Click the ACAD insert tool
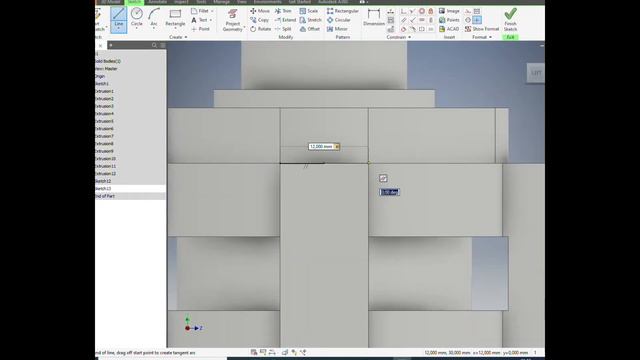640x360 pixels. 449,29
